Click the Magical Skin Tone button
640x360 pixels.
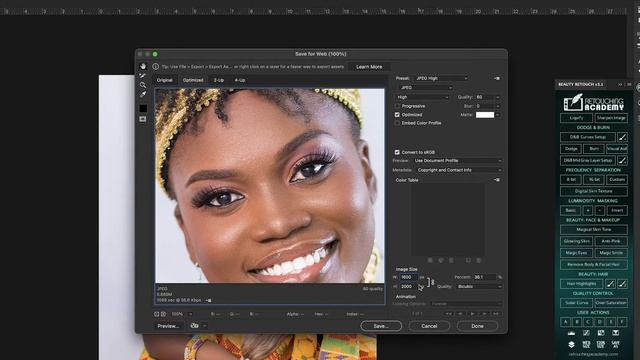point(593,229)
